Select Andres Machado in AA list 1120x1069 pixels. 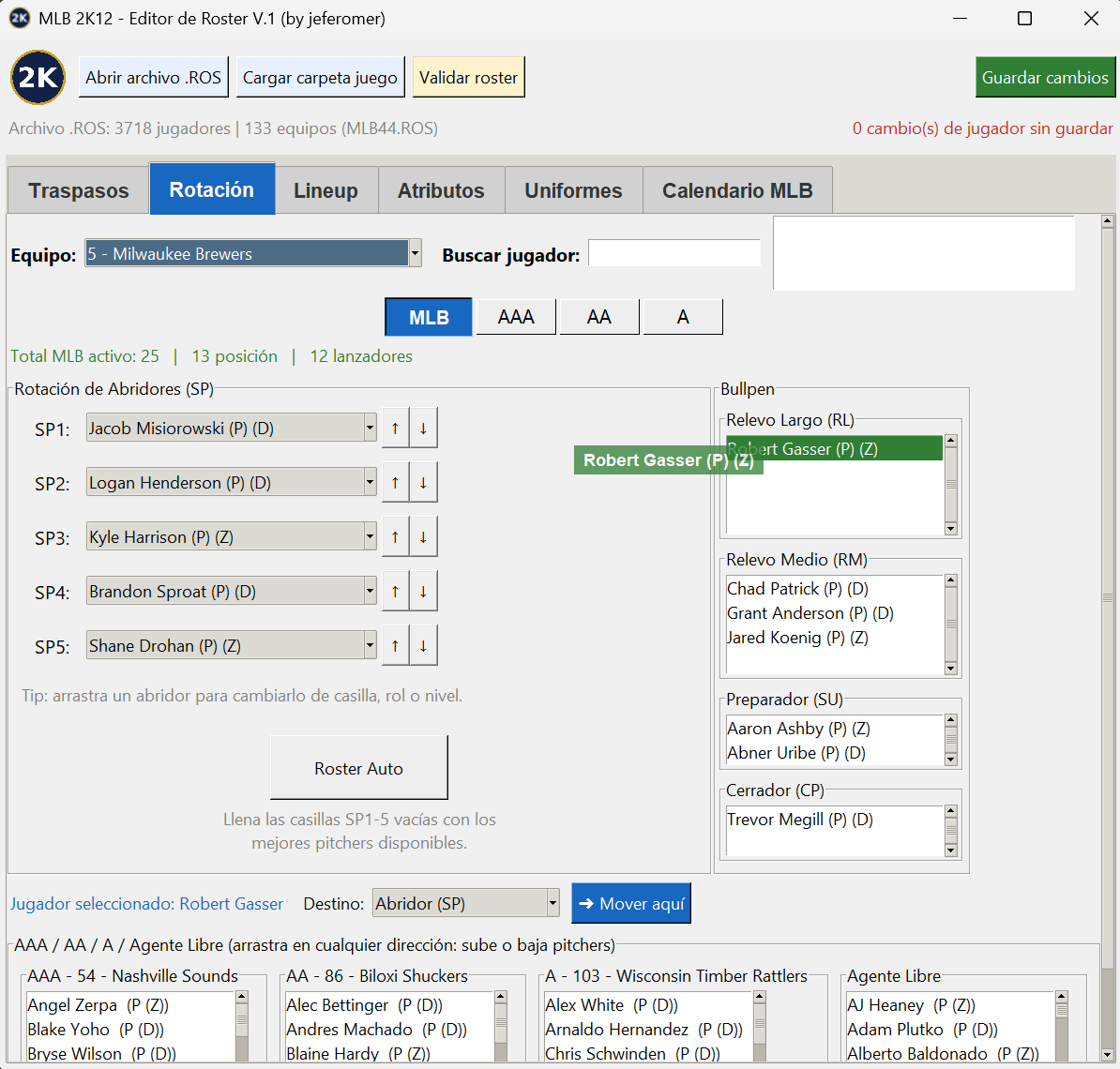pyautogui.click(x=389, y=1029)
